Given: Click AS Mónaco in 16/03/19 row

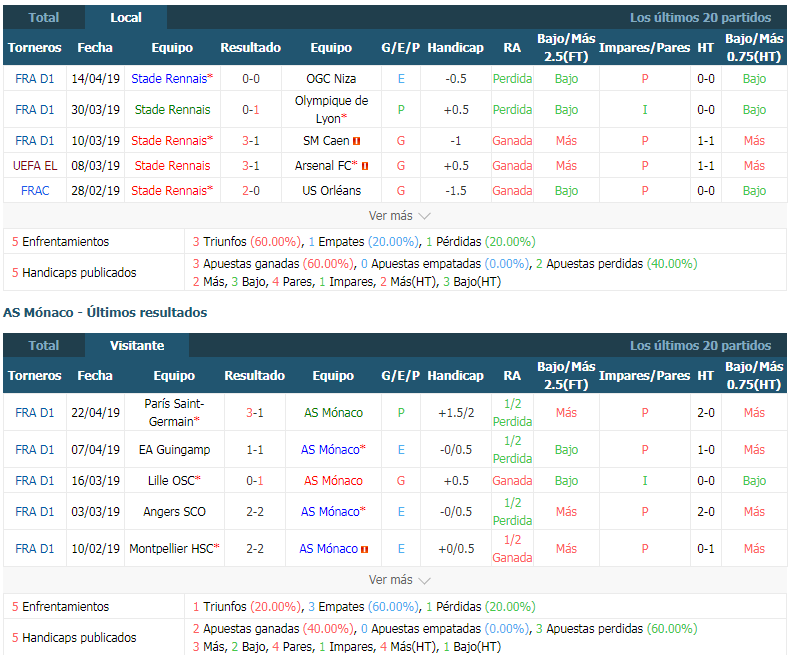Looking at the screenshot, I should (x=333, y=481).
